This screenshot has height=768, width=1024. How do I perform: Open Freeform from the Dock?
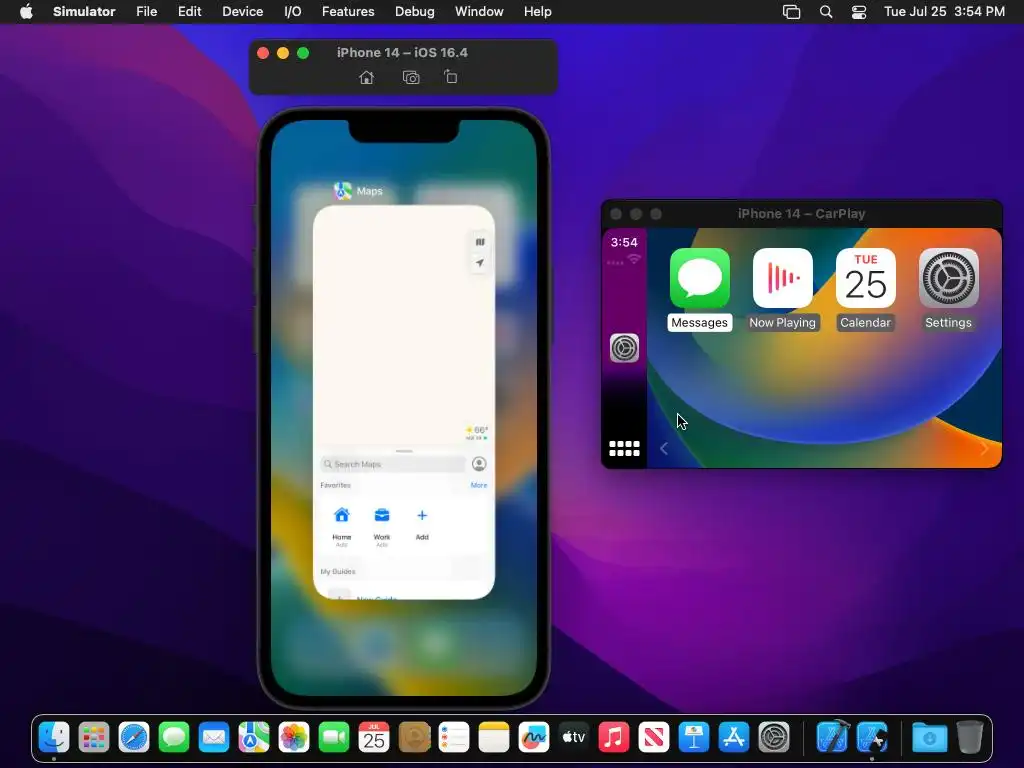point(534,738)
